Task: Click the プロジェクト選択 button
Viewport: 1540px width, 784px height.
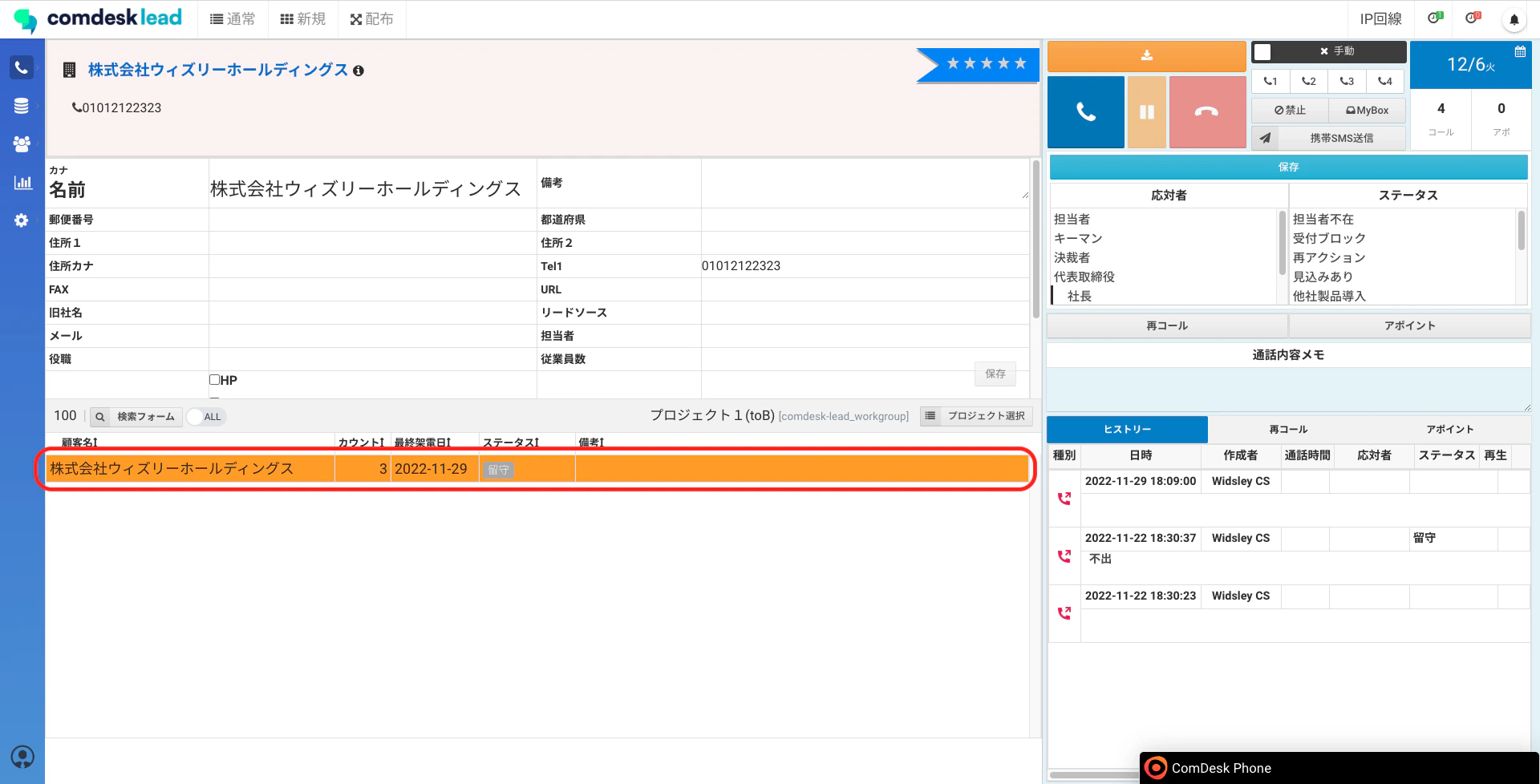Action: pos(976,416)
